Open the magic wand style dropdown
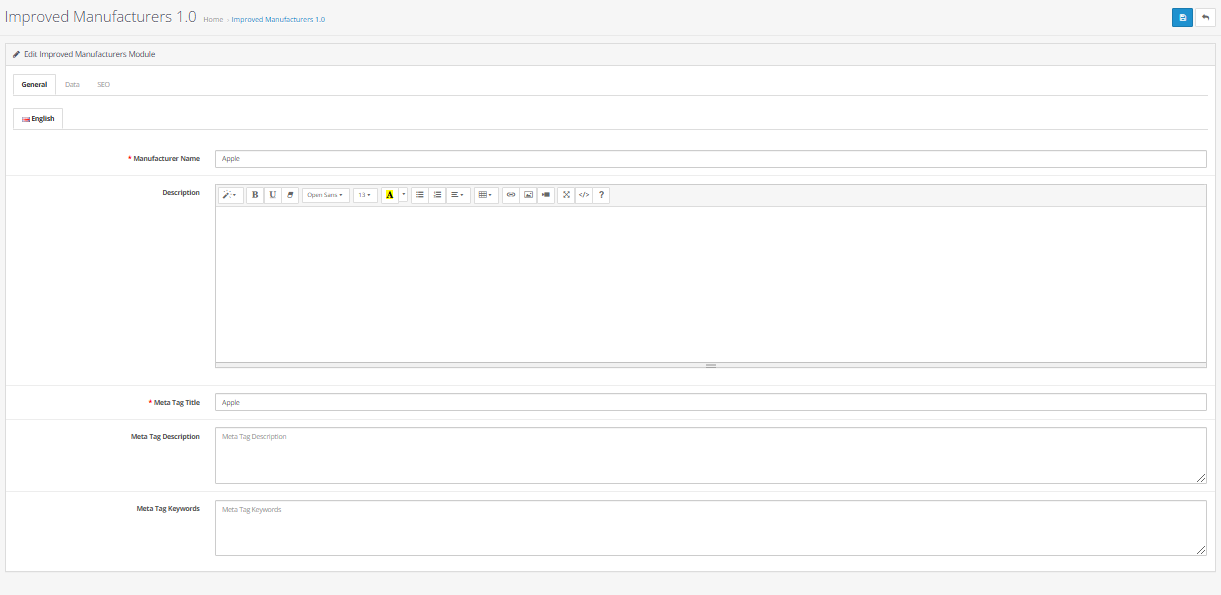The image size is (1221, 595). tap(230, 195)
